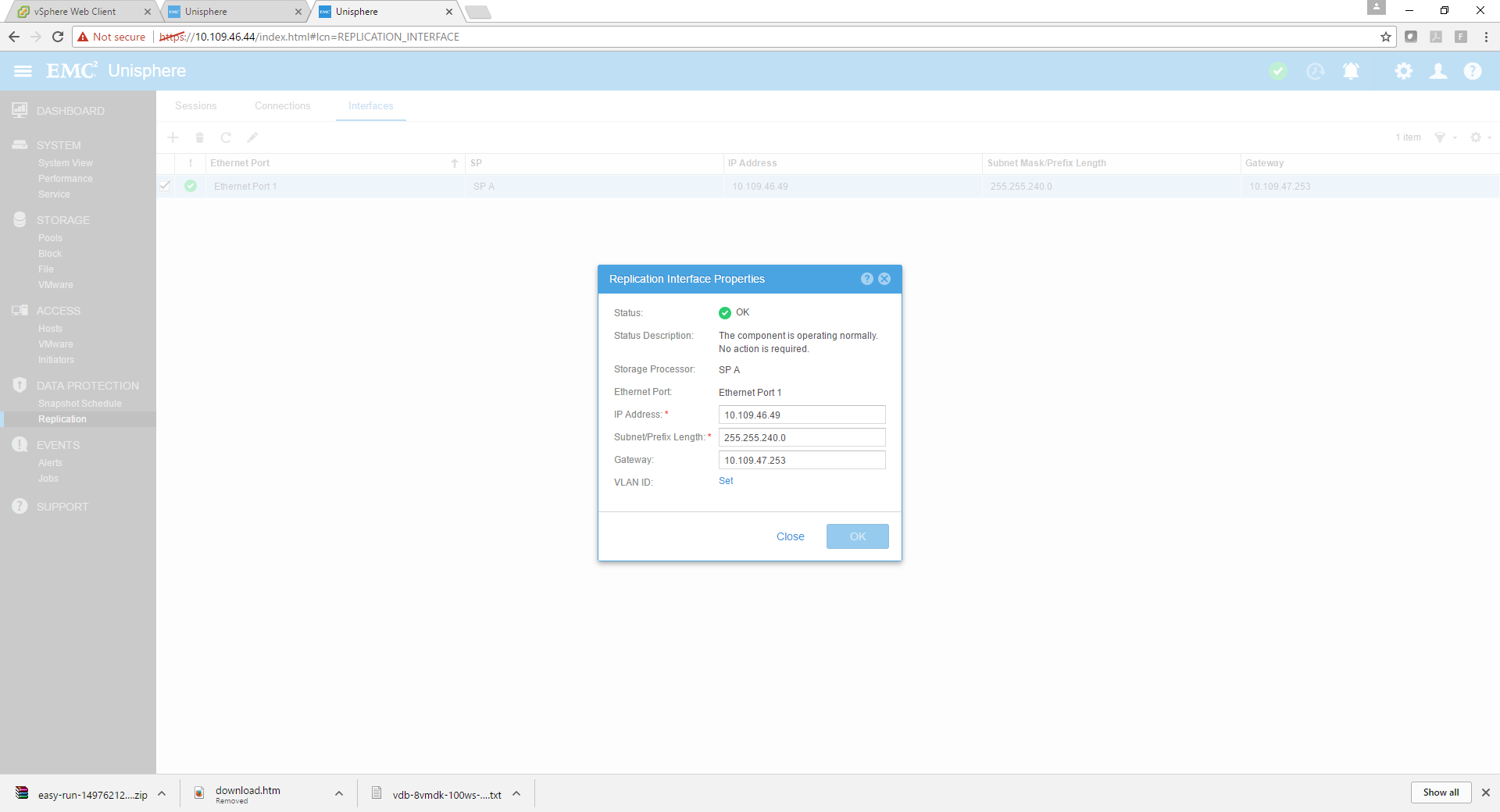The height and width of the screenshot is (812, 1500).
Task: Click the refresh icon in interfaces toolbar
Action: pos(226,137)
